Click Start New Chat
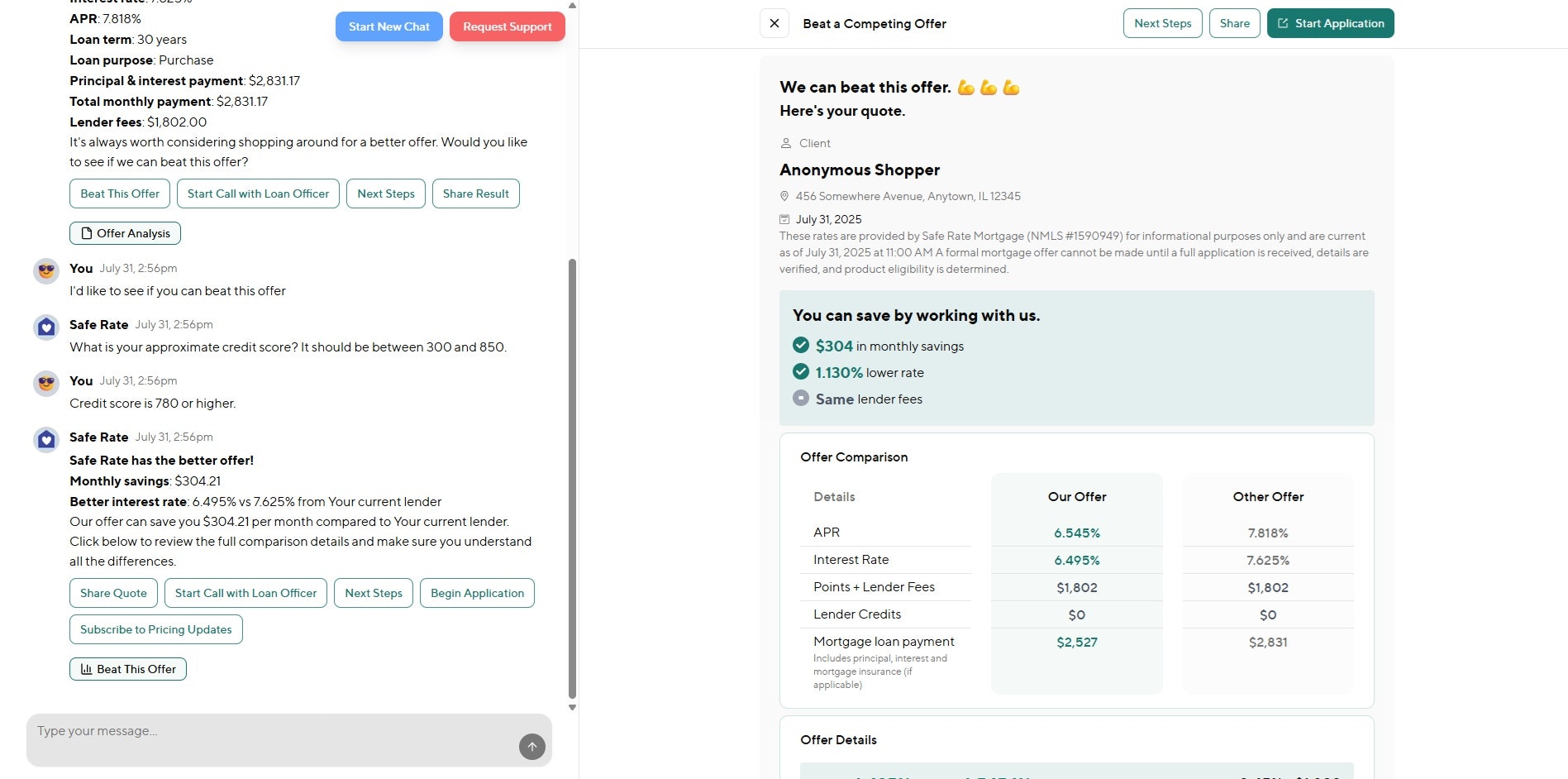 (x=389, y=26)
